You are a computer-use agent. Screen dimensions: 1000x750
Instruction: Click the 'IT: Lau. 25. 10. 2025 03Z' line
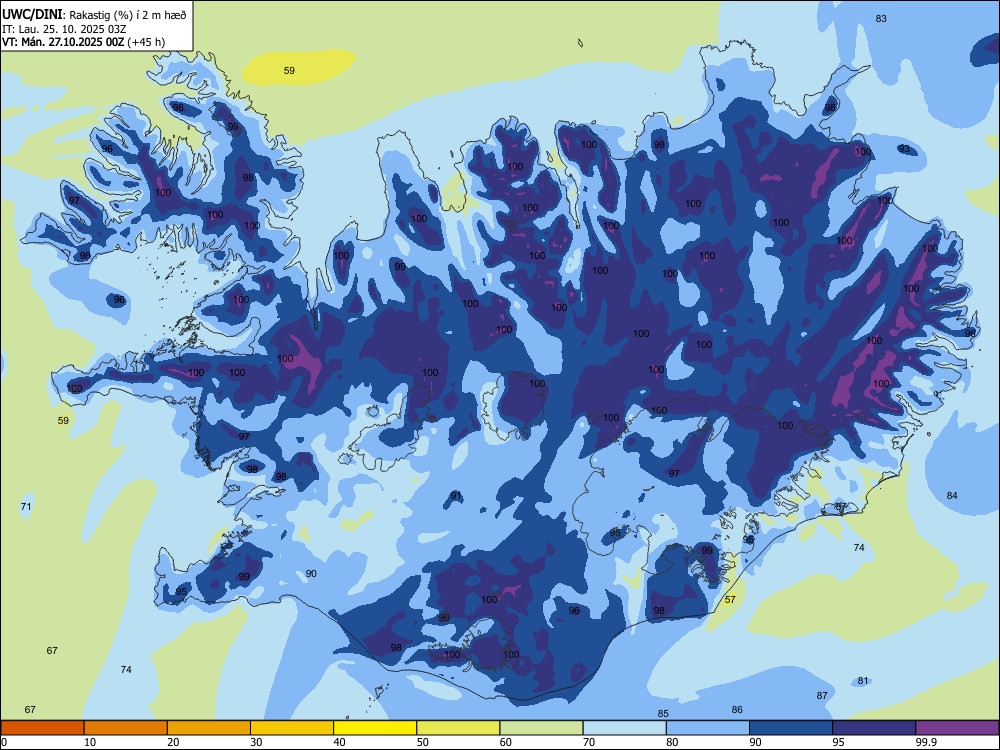point(64,29)
